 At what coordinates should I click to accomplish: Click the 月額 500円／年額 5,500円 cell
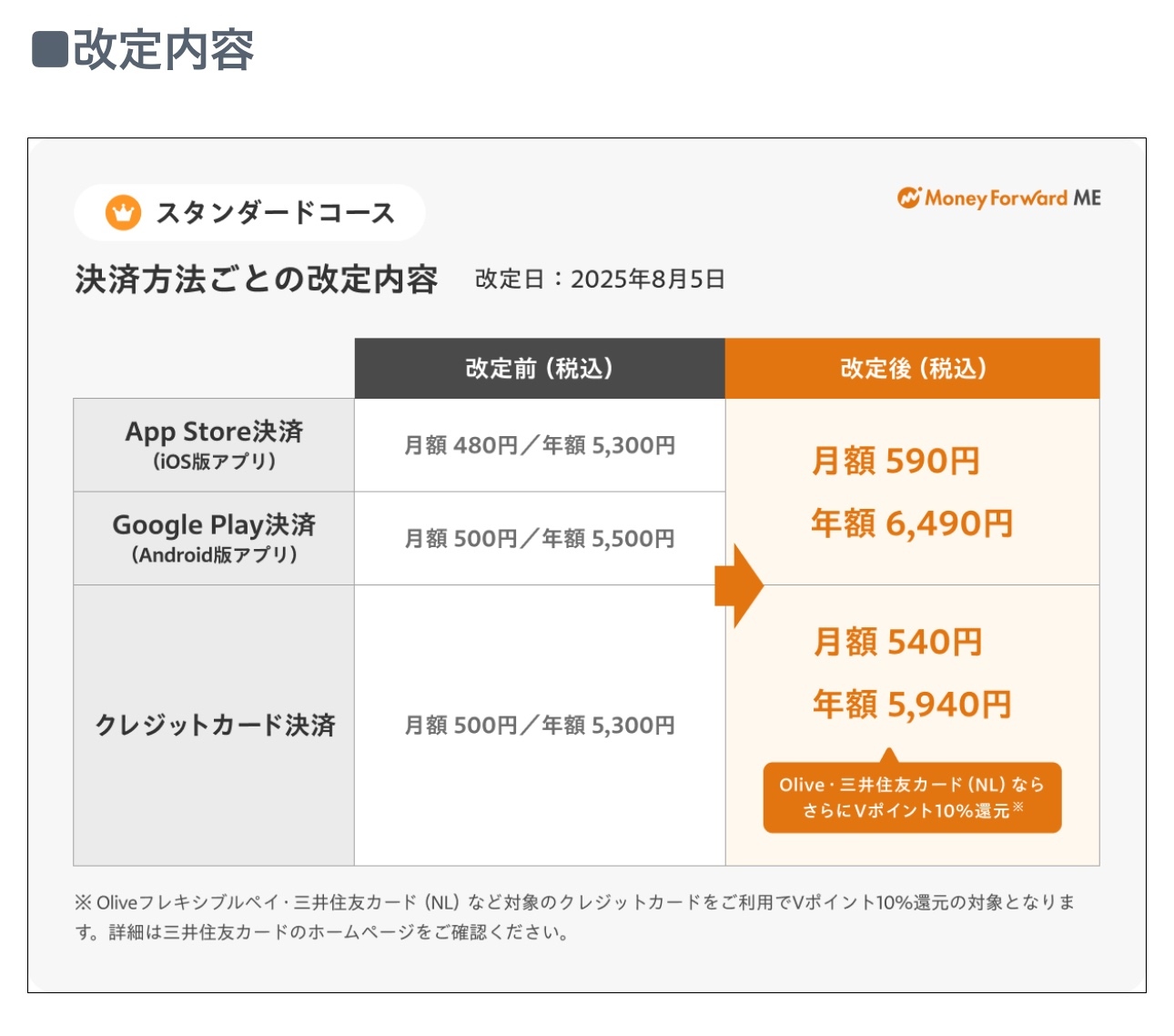point(540,539)
